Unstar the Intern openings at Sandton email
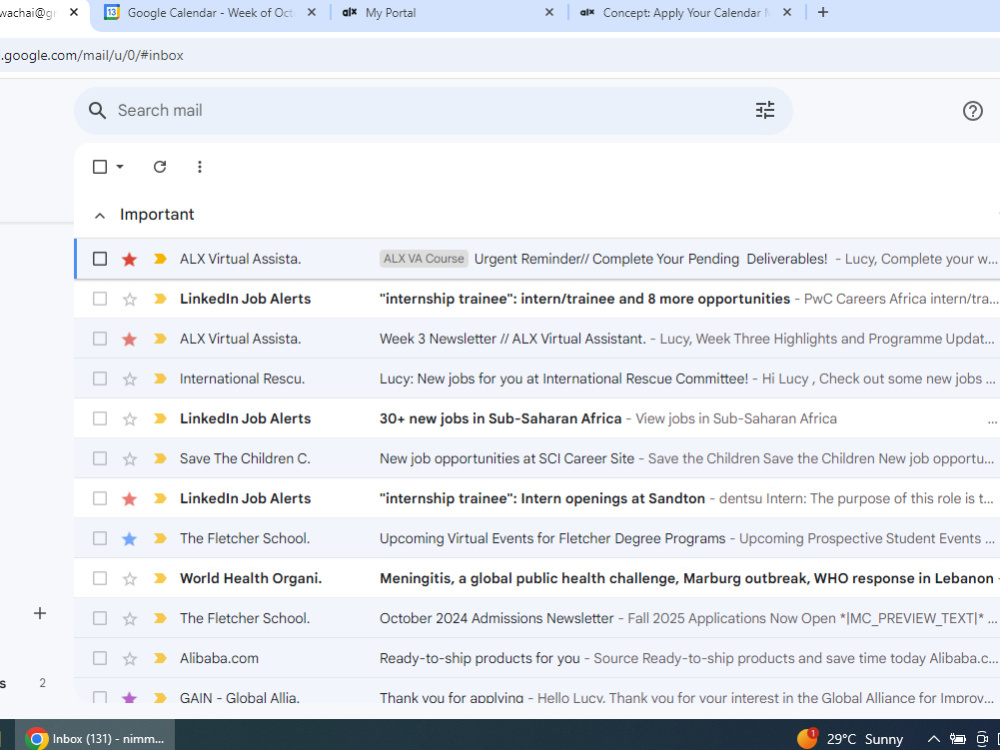Screen dimensions: 1000x750 pyautogui.click(x=129, y=499)
